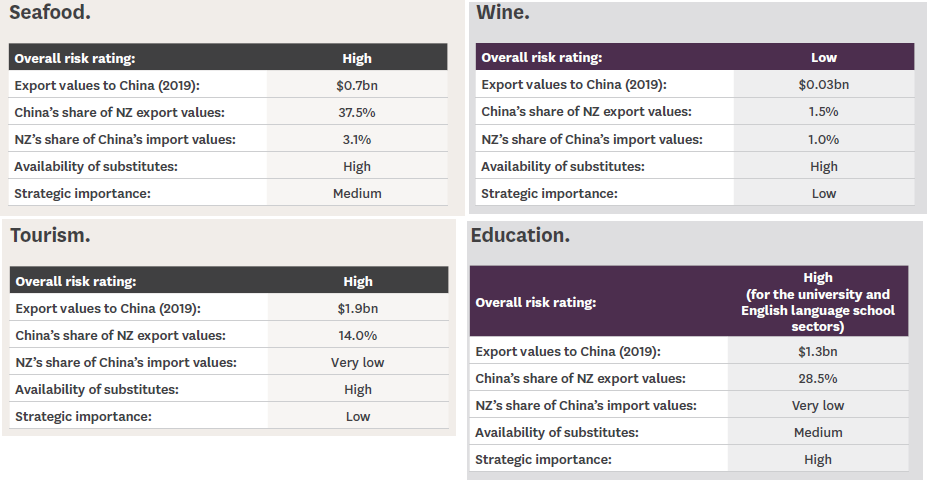This screenshot has height=486, width=931.
Task: Click the Seafood section heading
Action: pyautogui.click(x=50, y=16)
